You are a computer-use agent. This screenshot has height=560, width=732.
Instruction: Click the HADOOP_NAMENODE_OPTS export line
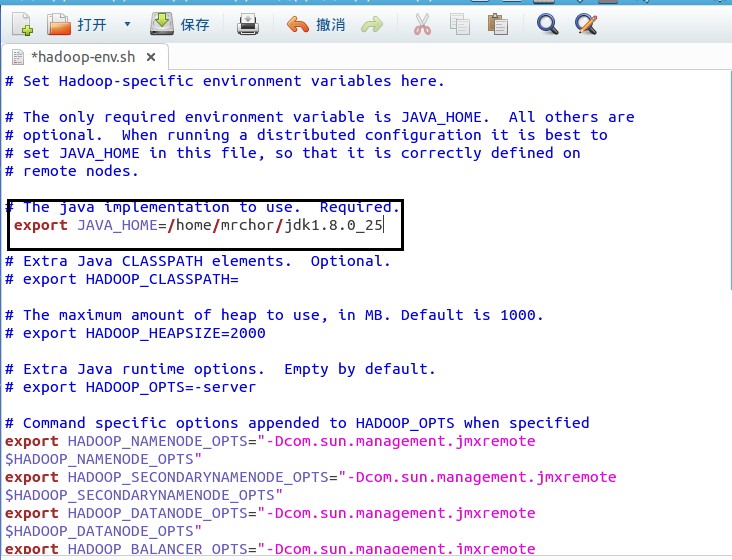pyautogui.click(x=270, y=441)
